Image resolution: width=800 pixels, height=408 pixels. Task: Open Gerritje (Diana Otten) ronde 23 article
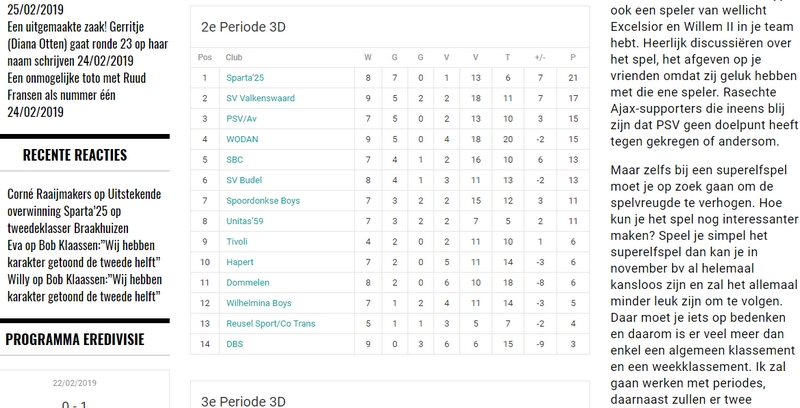87,43
